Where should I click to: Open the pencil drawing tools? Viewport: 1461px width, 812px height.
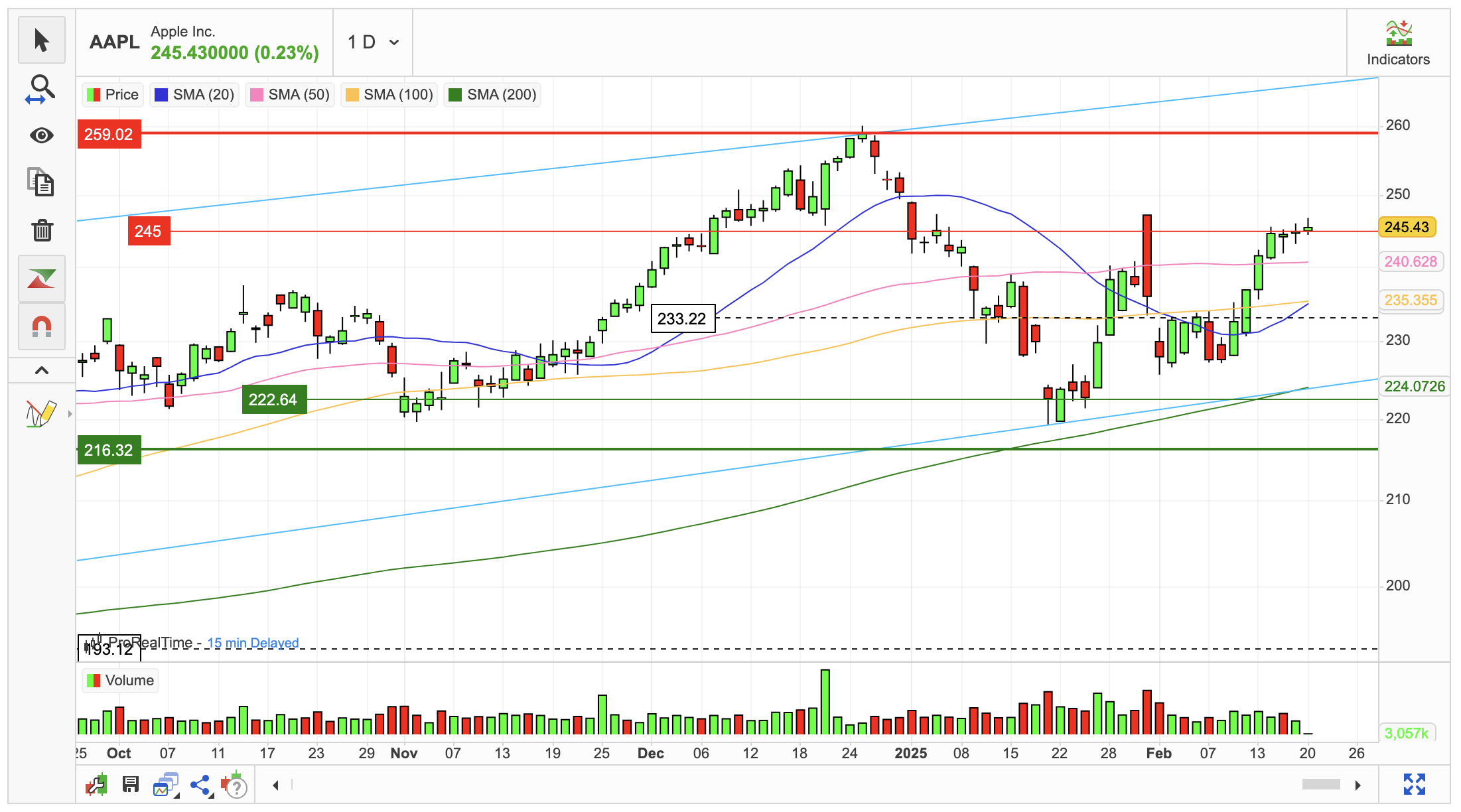click(x=40, y=413)
